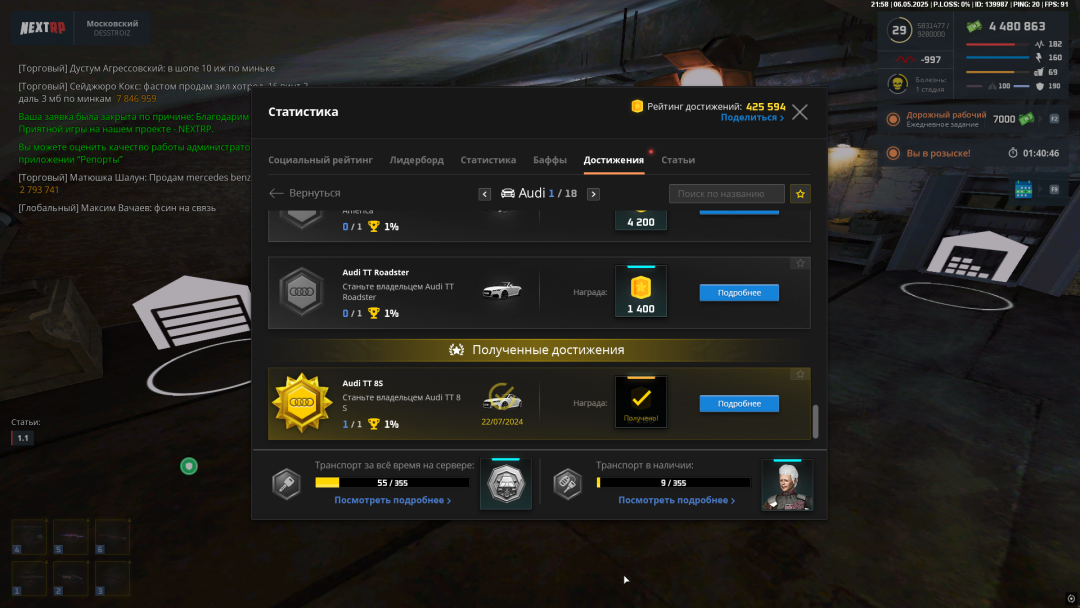Screen dimensions: 1080x608
Task: Select inventory slot 1
Action: (29, 578)
